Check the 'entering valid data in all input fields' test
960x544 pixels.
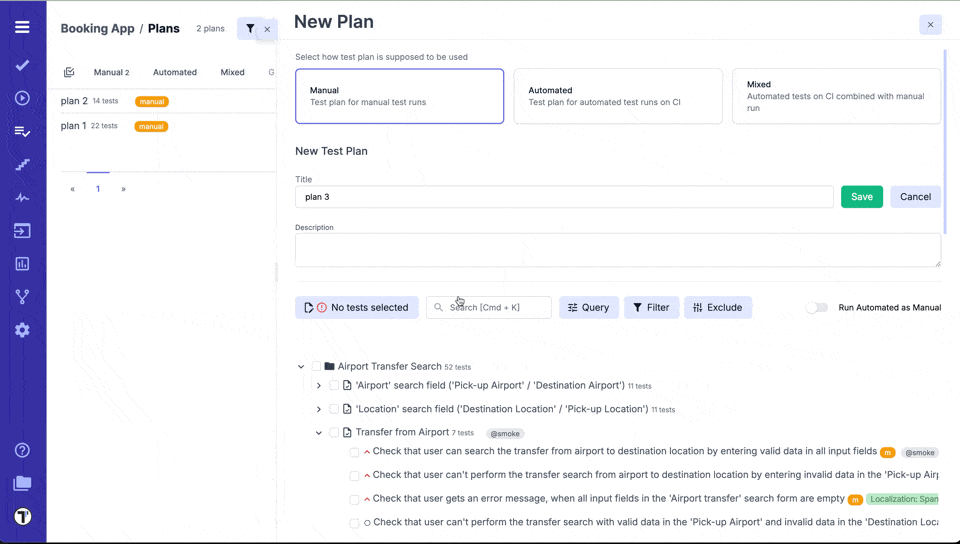click(x=354, y=452)
